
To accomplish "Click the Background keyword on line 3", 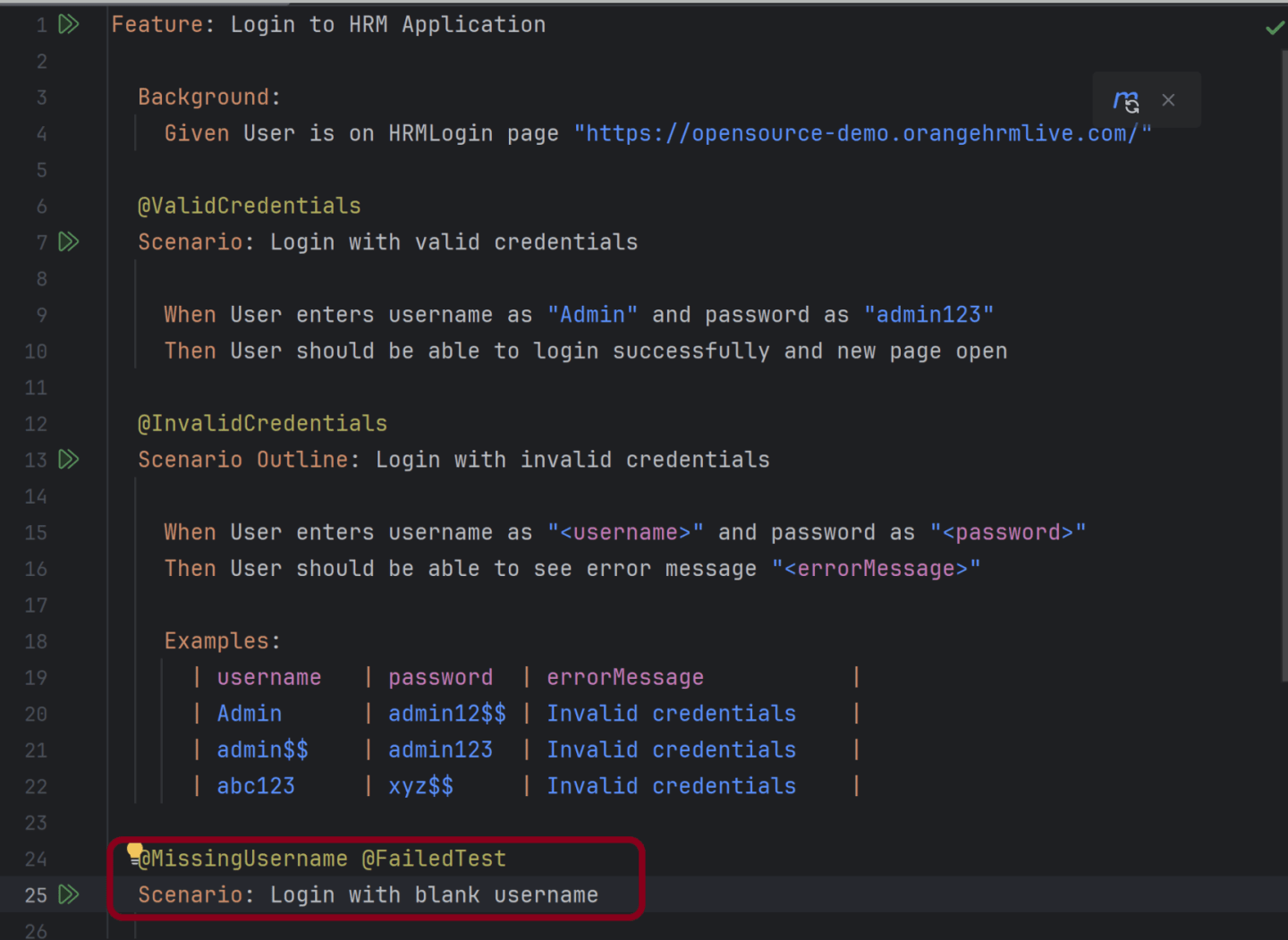I will 203,97.
